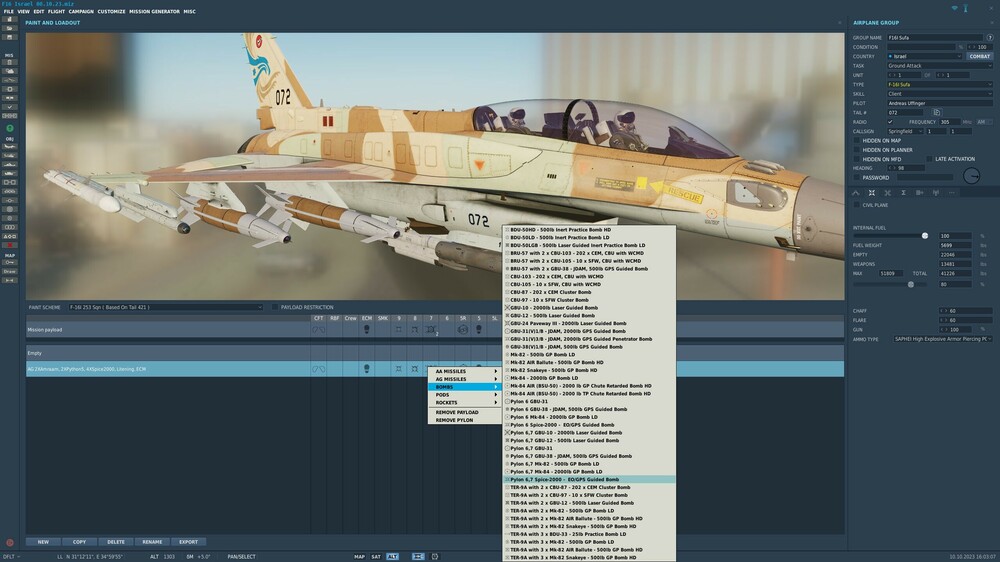Open the triggered actions tab icon
This screenshot has width=1000, height=562.
pos(888,193)
